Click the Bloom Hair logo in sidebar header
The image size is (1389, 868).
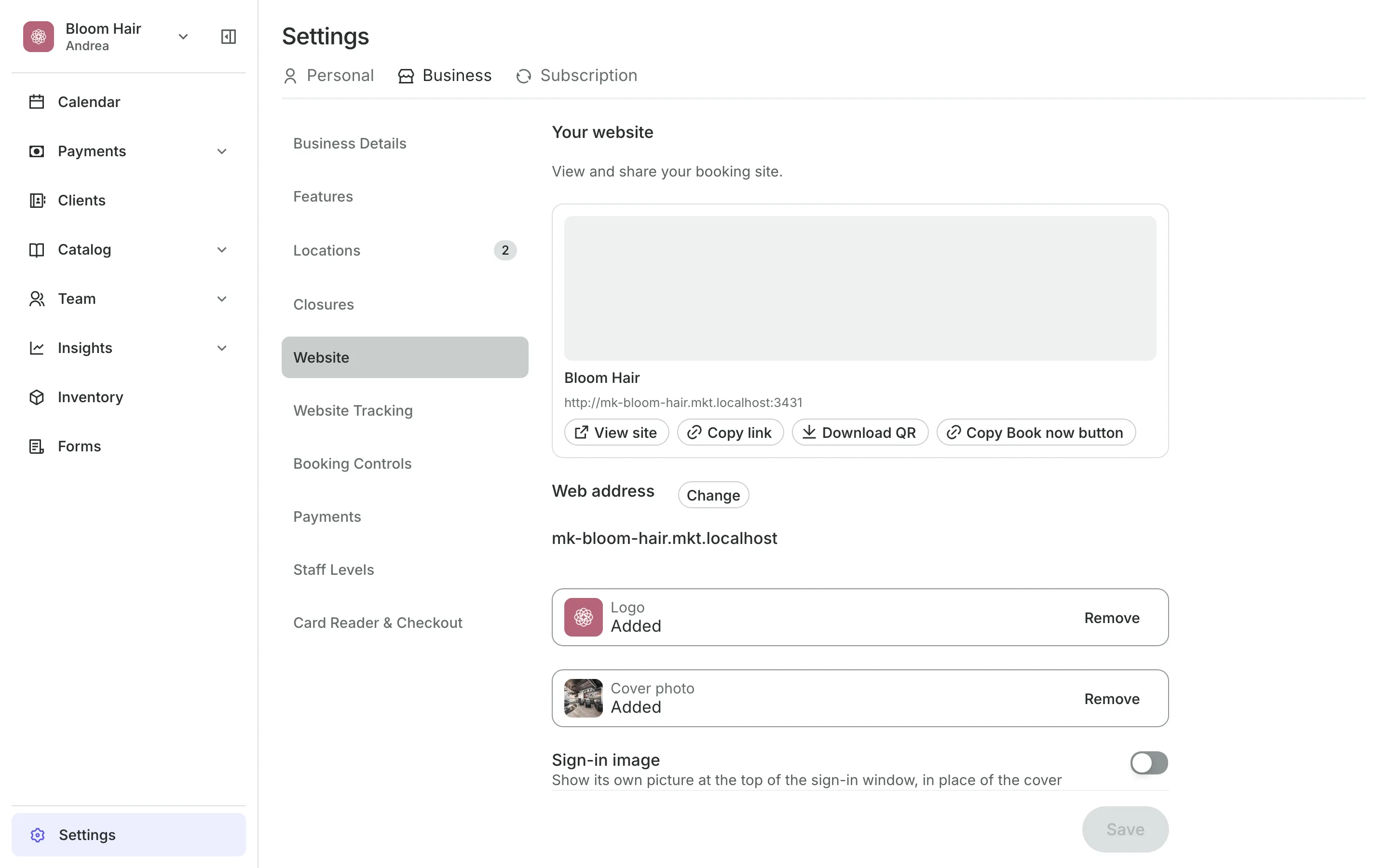(x=39, y=37)
